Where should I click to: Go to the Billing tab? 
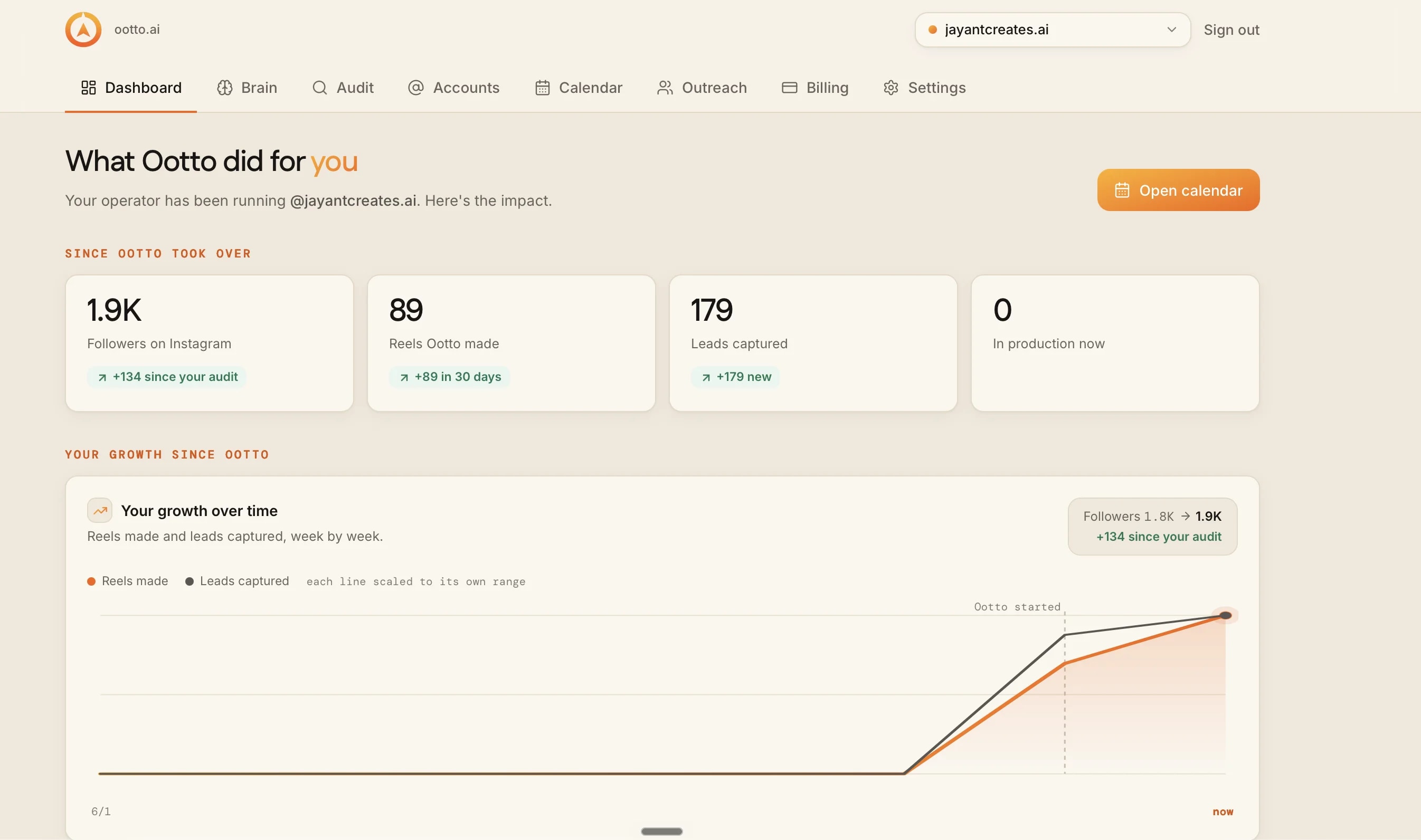click(814, 88)
